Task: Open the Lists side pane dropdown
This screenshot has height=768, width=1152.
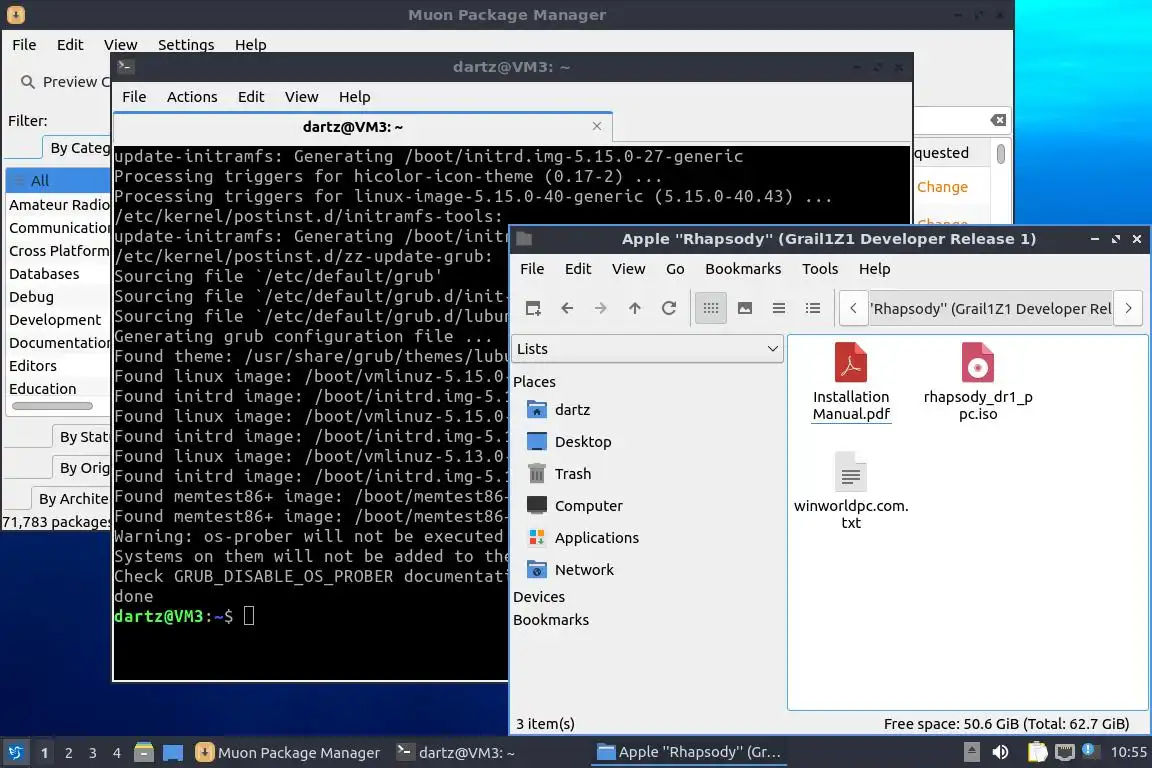Action: [x=647, y=349]
